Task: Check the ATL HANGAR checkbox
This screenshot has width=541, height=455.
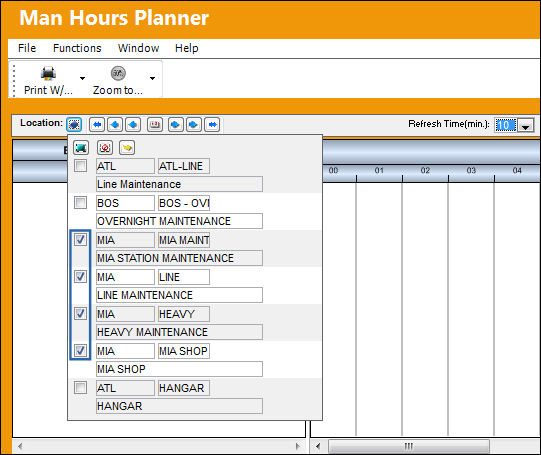Action: 80,387
